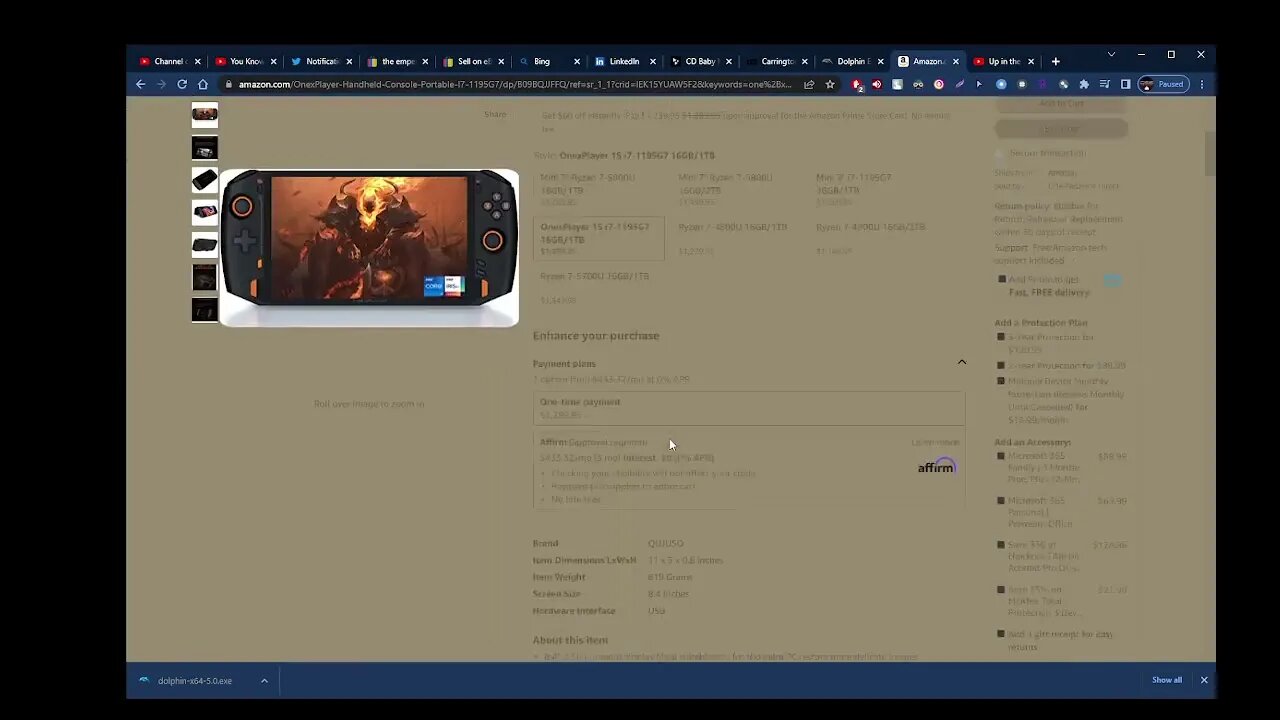Click the Add to Cart button

coord(1061,104)
